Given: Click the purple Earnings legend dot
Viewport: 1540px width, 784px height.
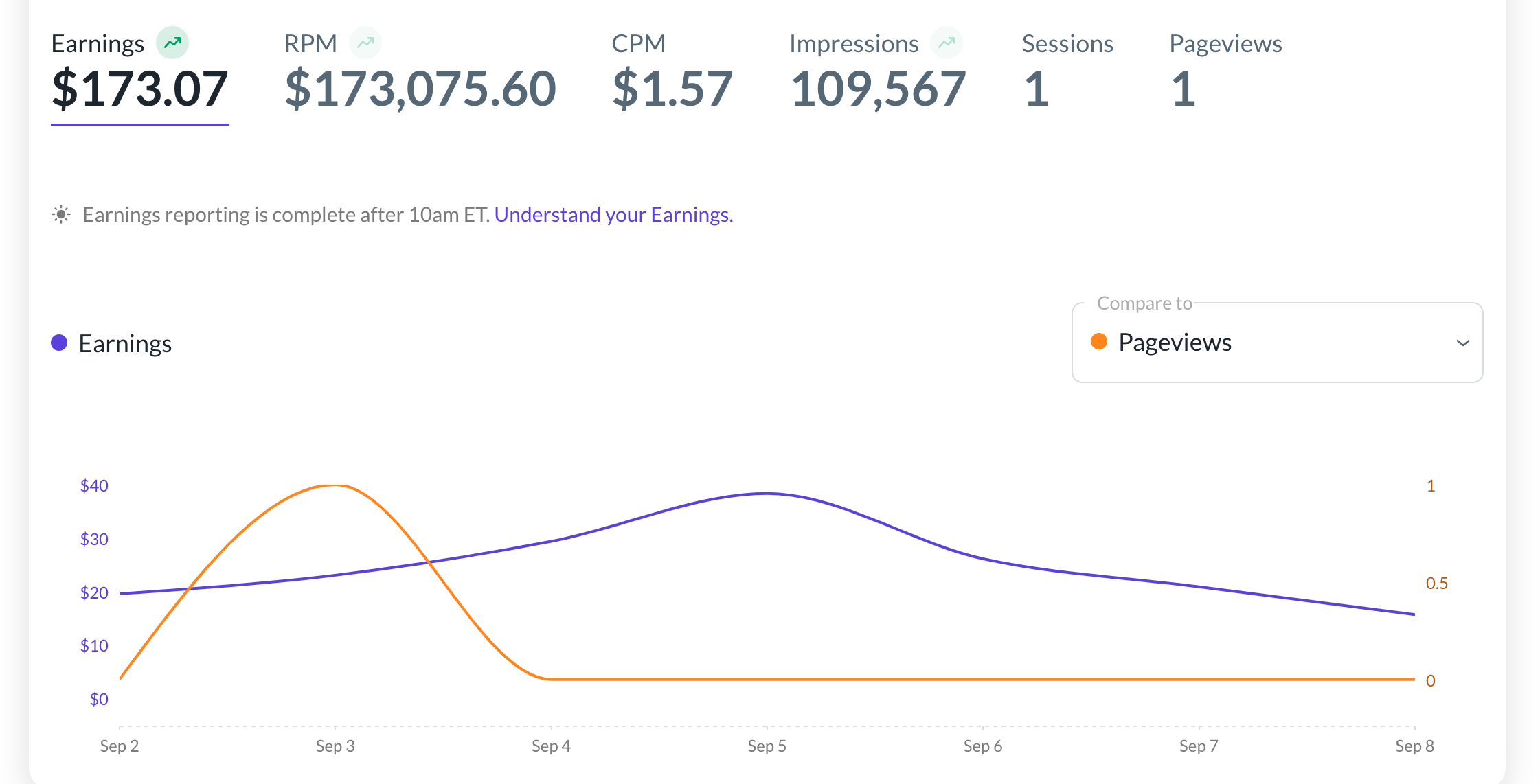Looking at the screenshot, I should 59,343.
